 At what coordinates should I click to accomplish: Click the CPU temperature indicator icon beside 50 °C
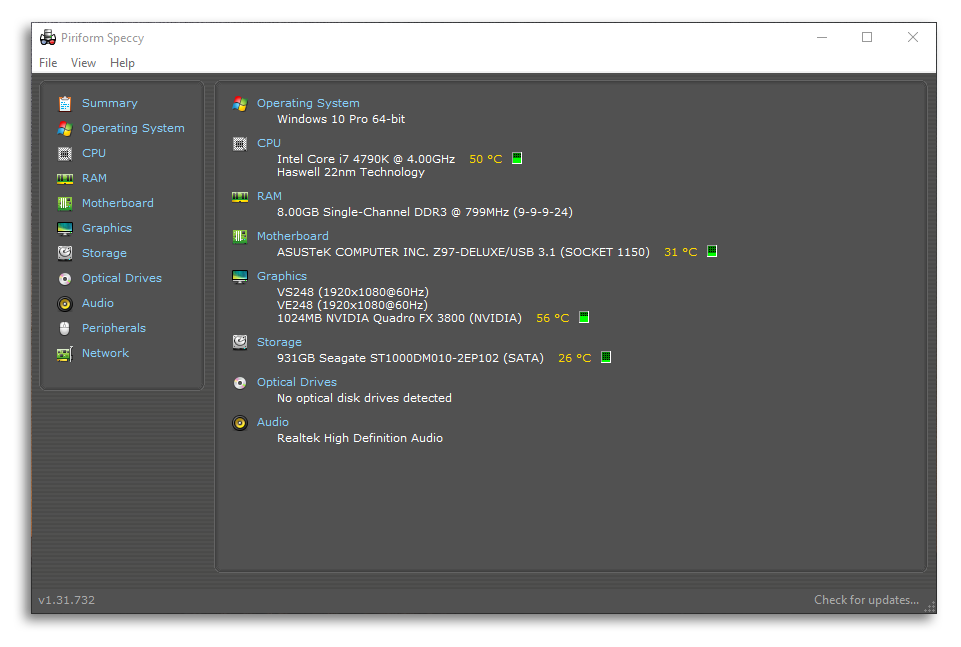click(517, 158)
